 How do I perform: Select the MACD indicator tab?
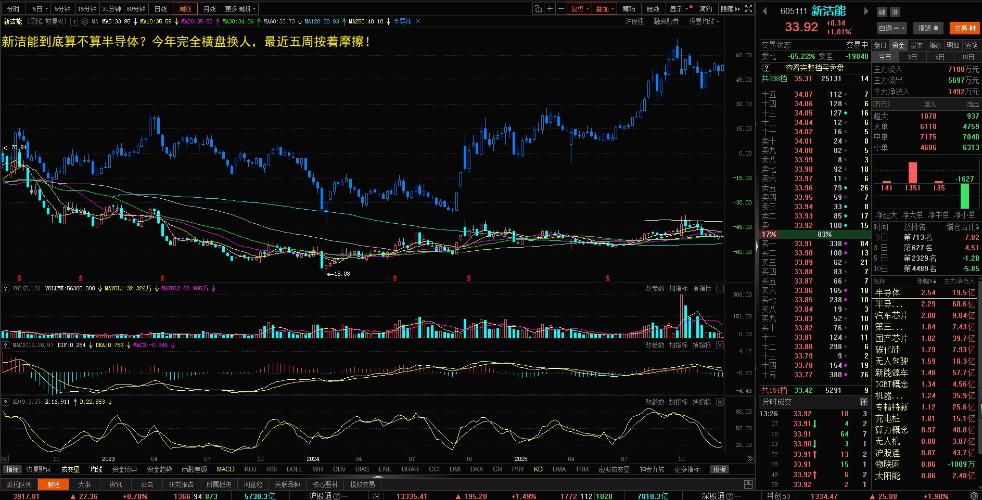point(225,469)
